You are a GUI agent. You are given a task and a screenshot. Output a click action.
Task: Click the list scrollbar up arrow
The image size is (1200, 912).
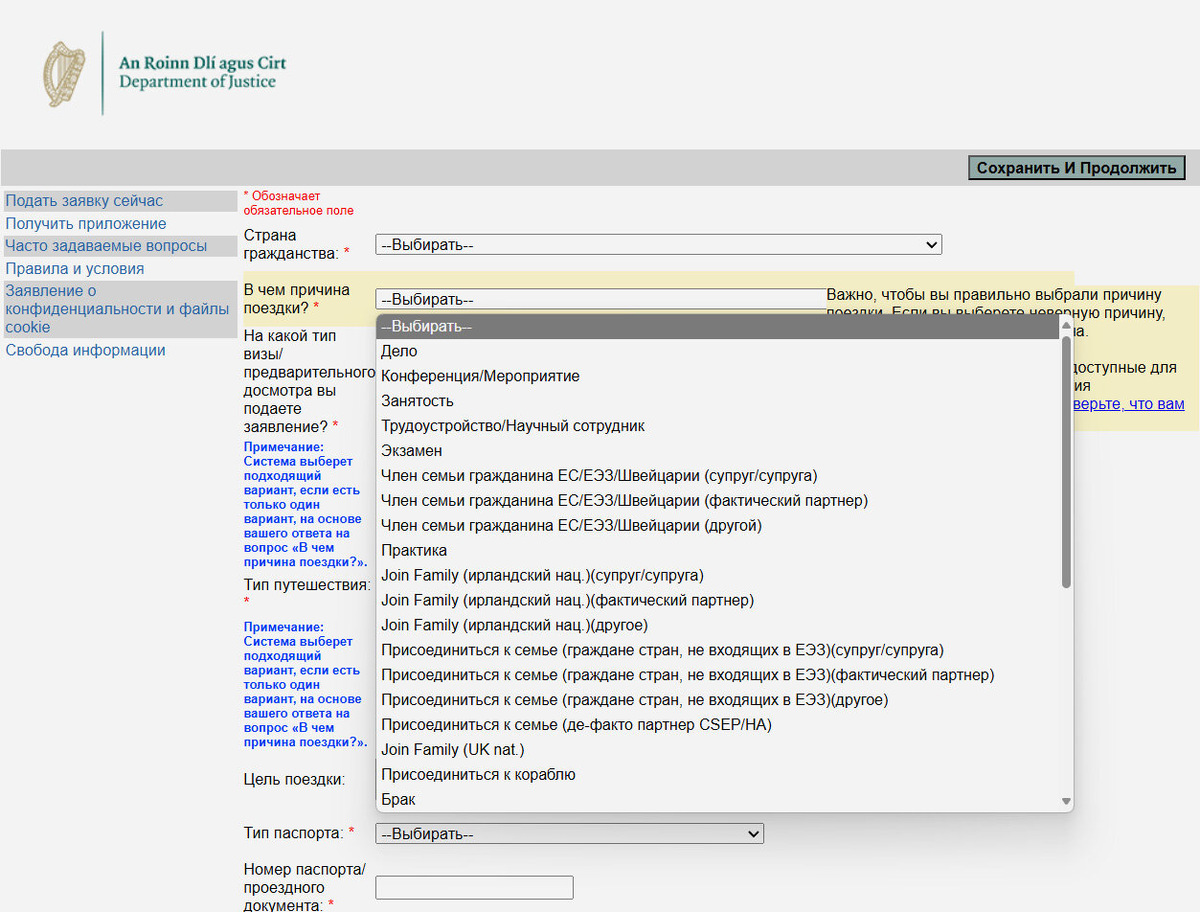pyautogui.click(x=1066, y=326)
